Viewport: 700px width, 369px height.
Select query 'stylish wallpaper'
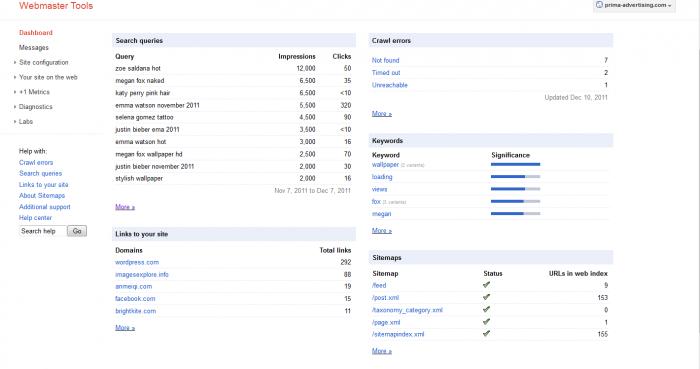coord(139,178)
